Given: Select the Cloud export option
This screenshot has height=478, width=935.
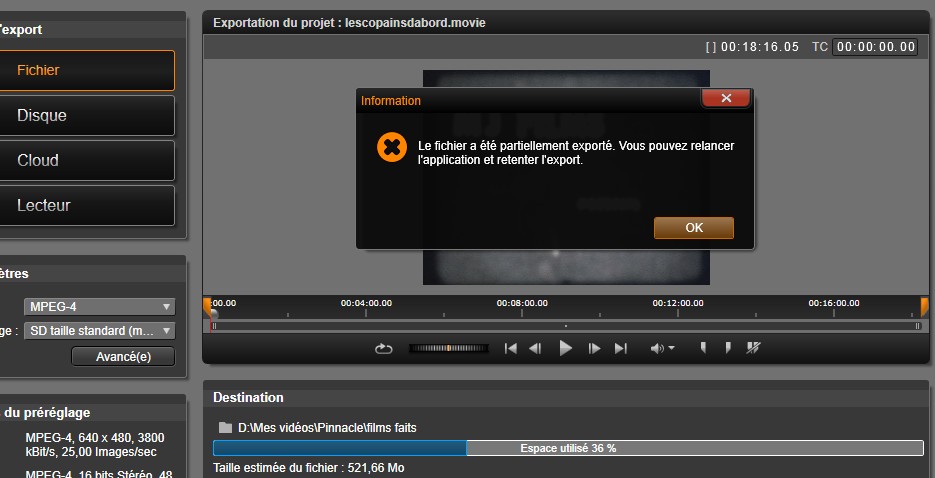Looking at the screenshot, I should pos(86,160).
